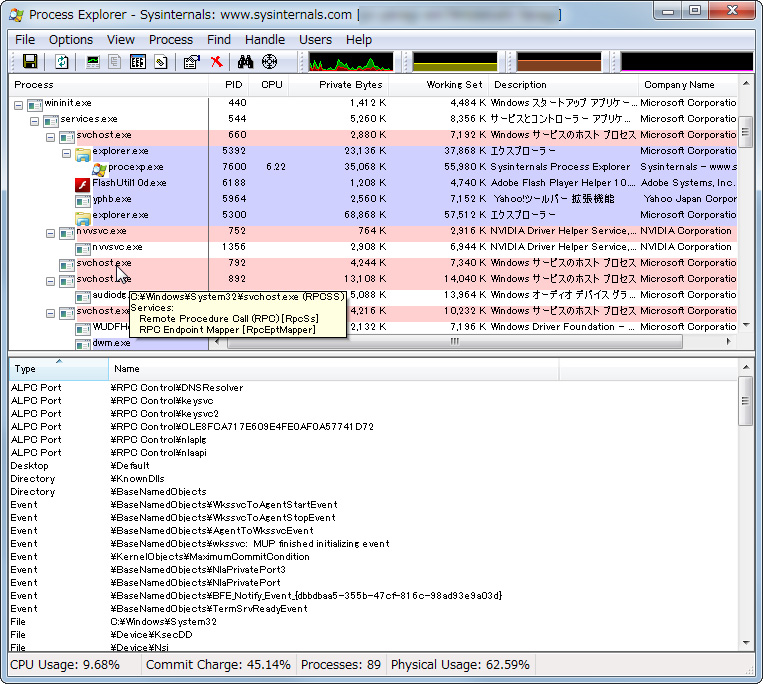Click process list scroll right arrow
The width and height of the screenshot is (763, 684).
click(728, 342)
